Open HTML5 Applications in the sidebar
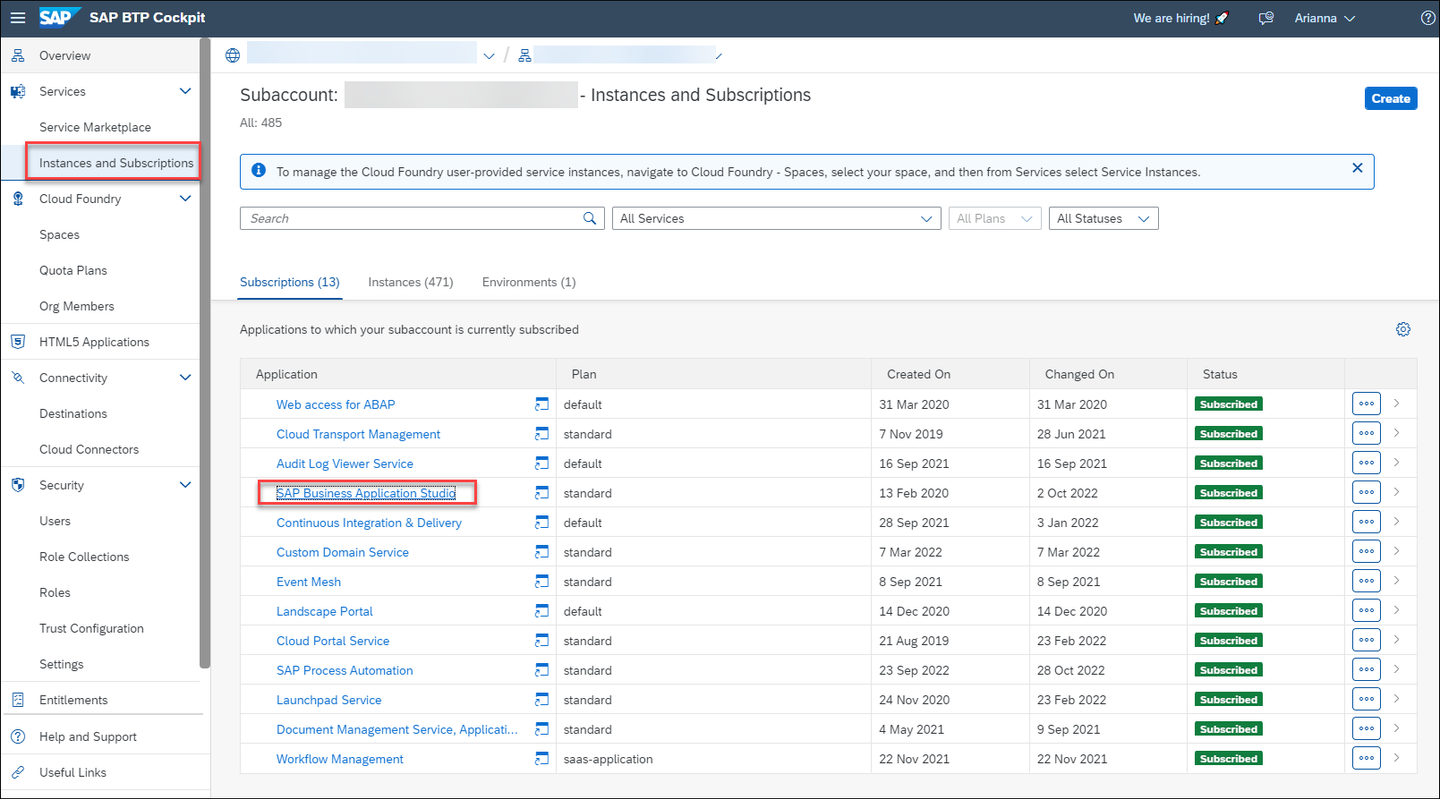This screenshot has width=1440, height=799. tap(94, 342)
